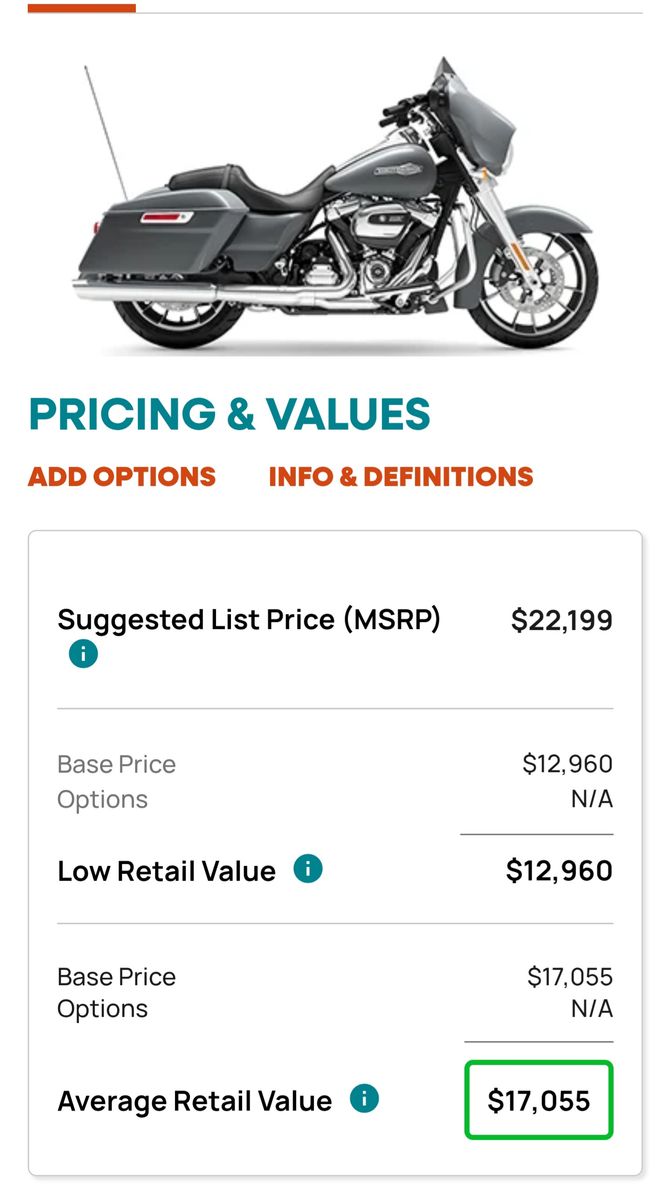Tap the Average Retail Value info icon
Viewport: 669px width, 1200px height.
click(x=364, y=1100)
